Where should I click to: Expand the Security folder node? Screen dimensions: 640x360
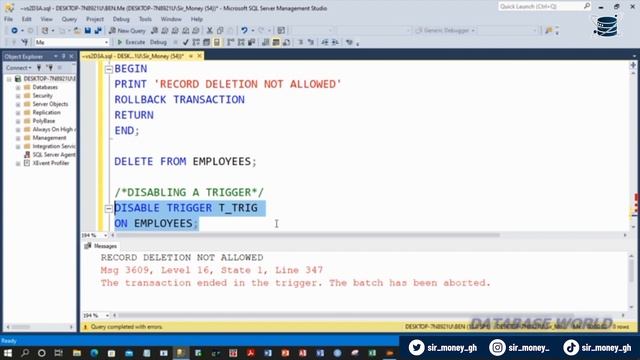[x=18, y=96]
